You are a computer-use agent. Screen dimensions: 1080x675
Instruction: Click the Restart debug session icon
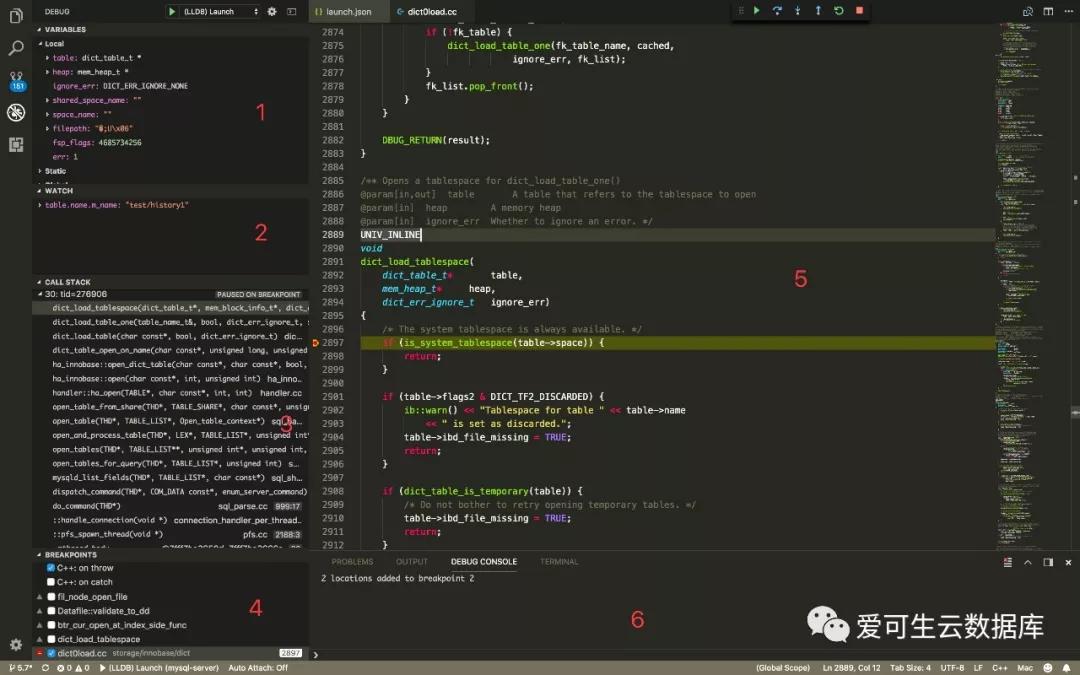840,10
